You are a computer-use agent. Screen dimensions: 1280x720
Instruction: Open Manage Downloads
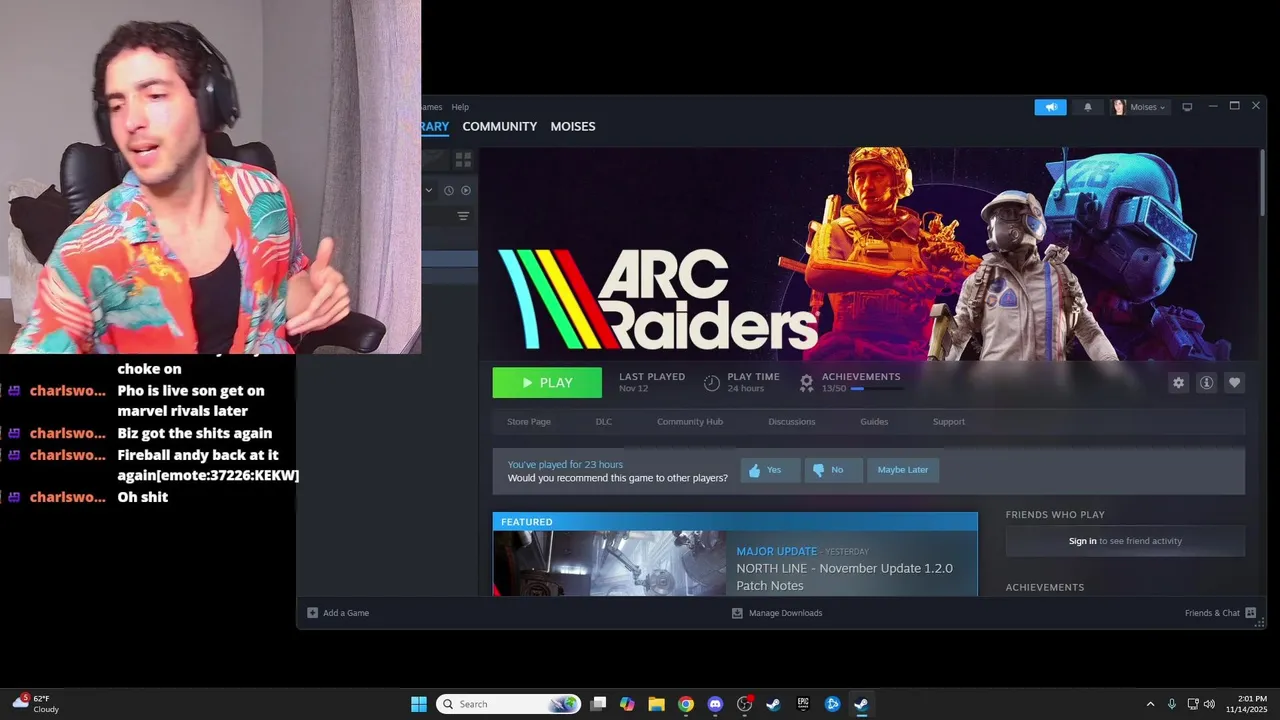pos(777,613)
